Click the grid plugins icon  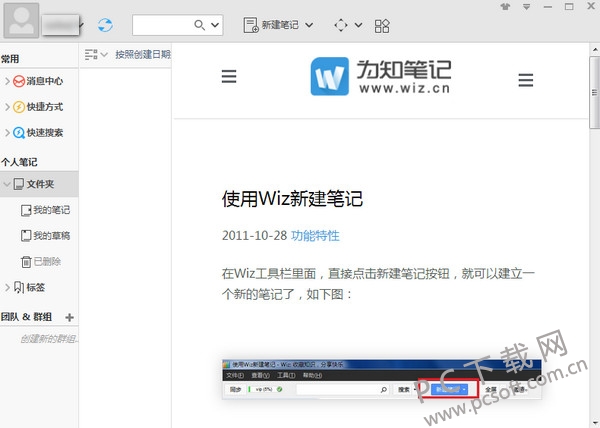pos(382,26)
